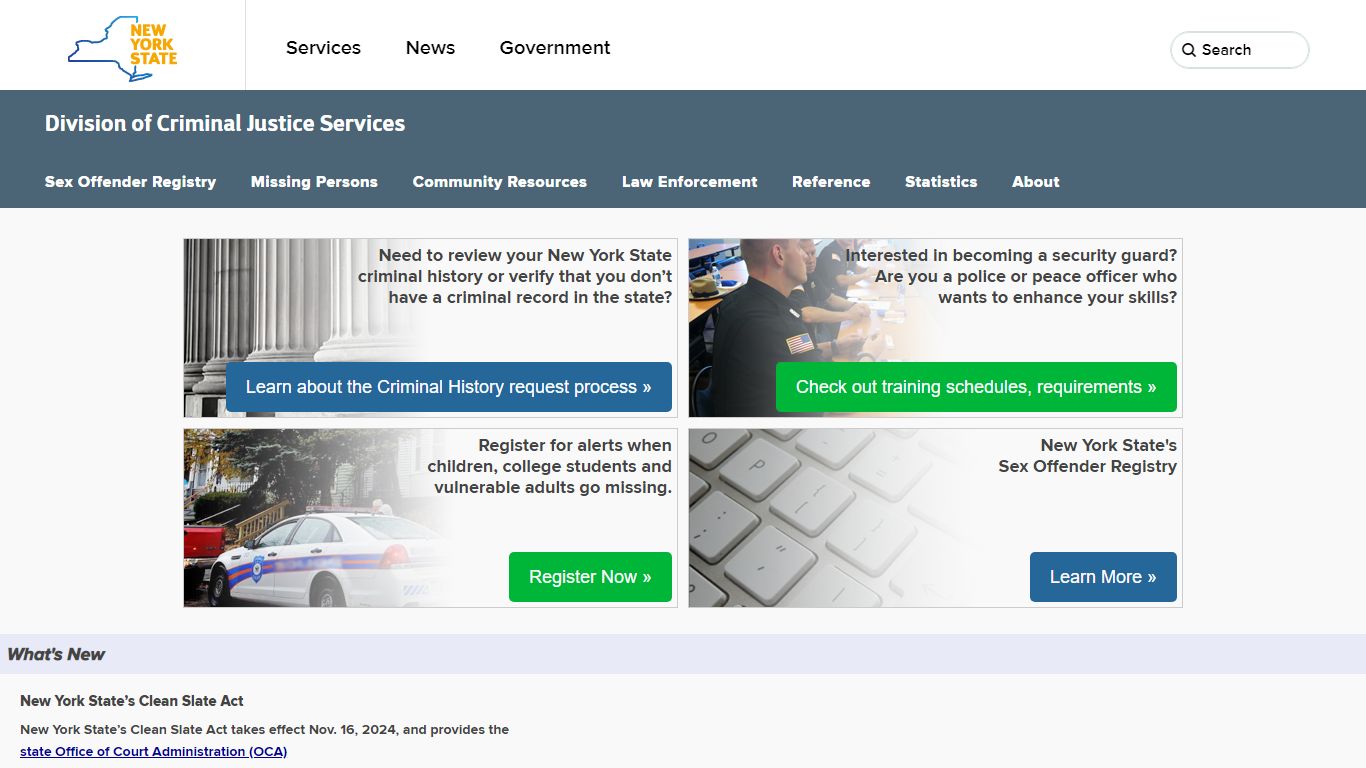Select 'Register for alerts when' card text
Image resolution: width=1366 pixels, height=768 pixels.
[575, 445]
